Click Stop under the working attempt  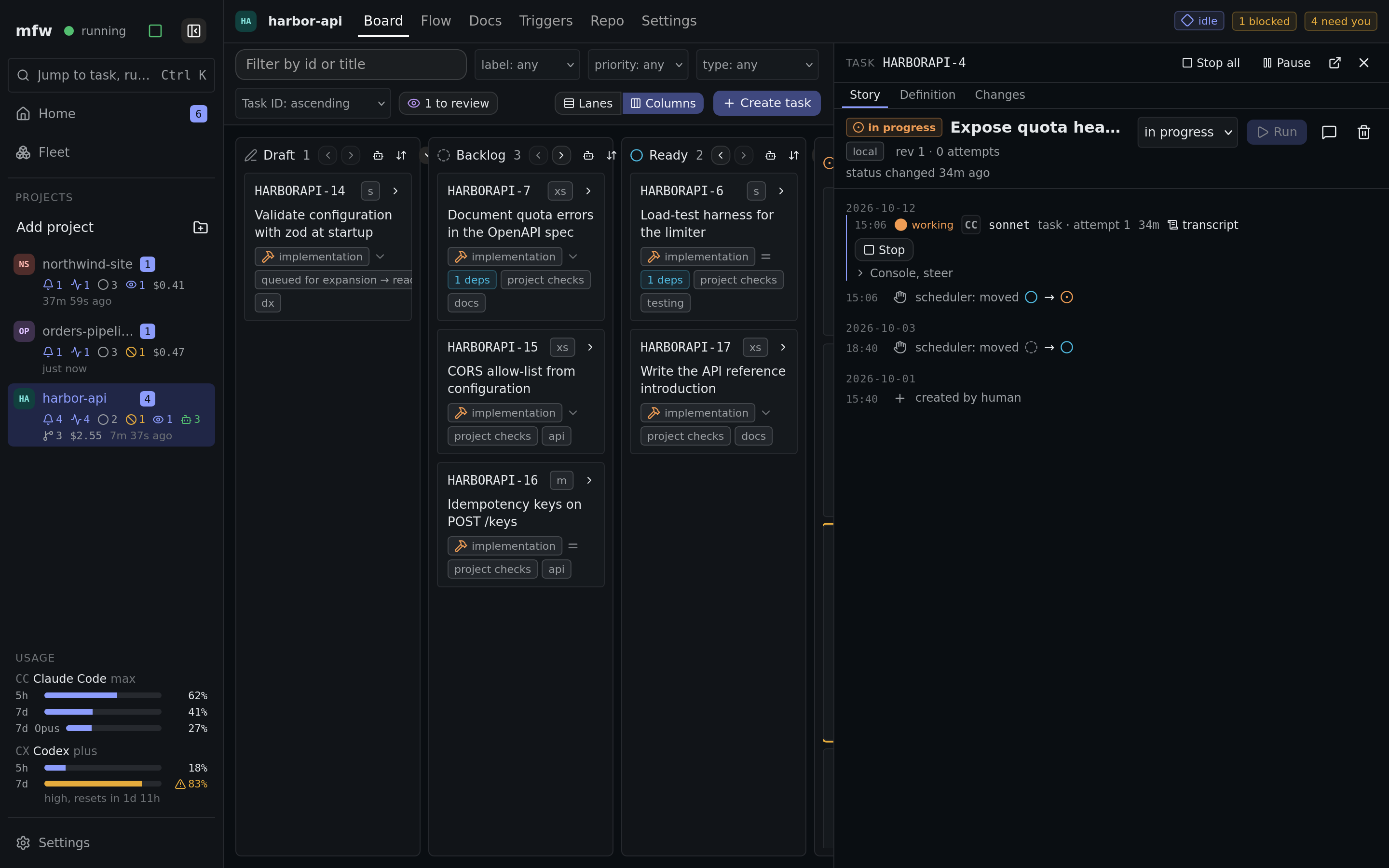click(884, 250)
